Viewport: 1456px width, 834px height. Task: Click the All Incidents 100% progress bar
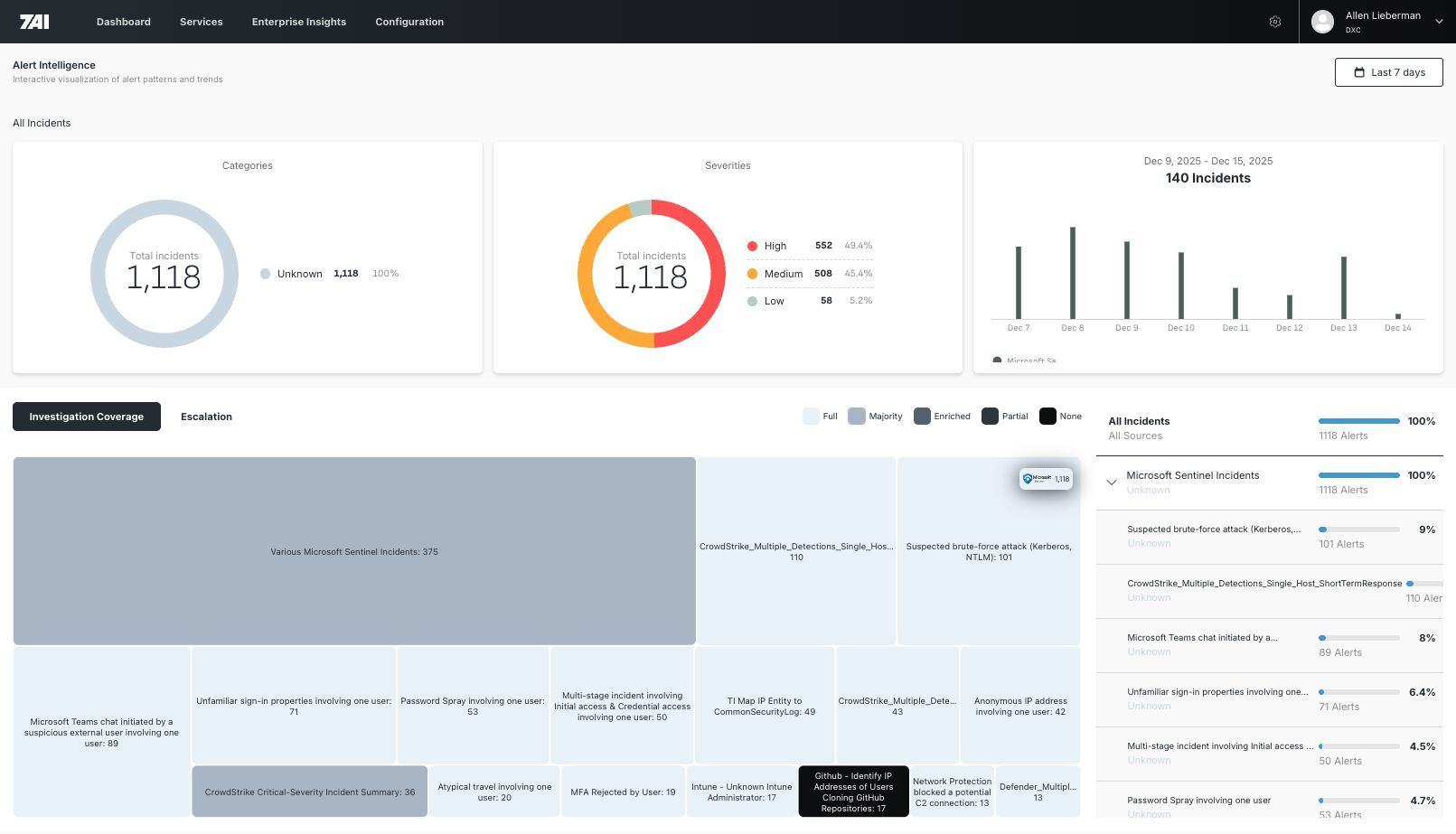pos(1359,421)
